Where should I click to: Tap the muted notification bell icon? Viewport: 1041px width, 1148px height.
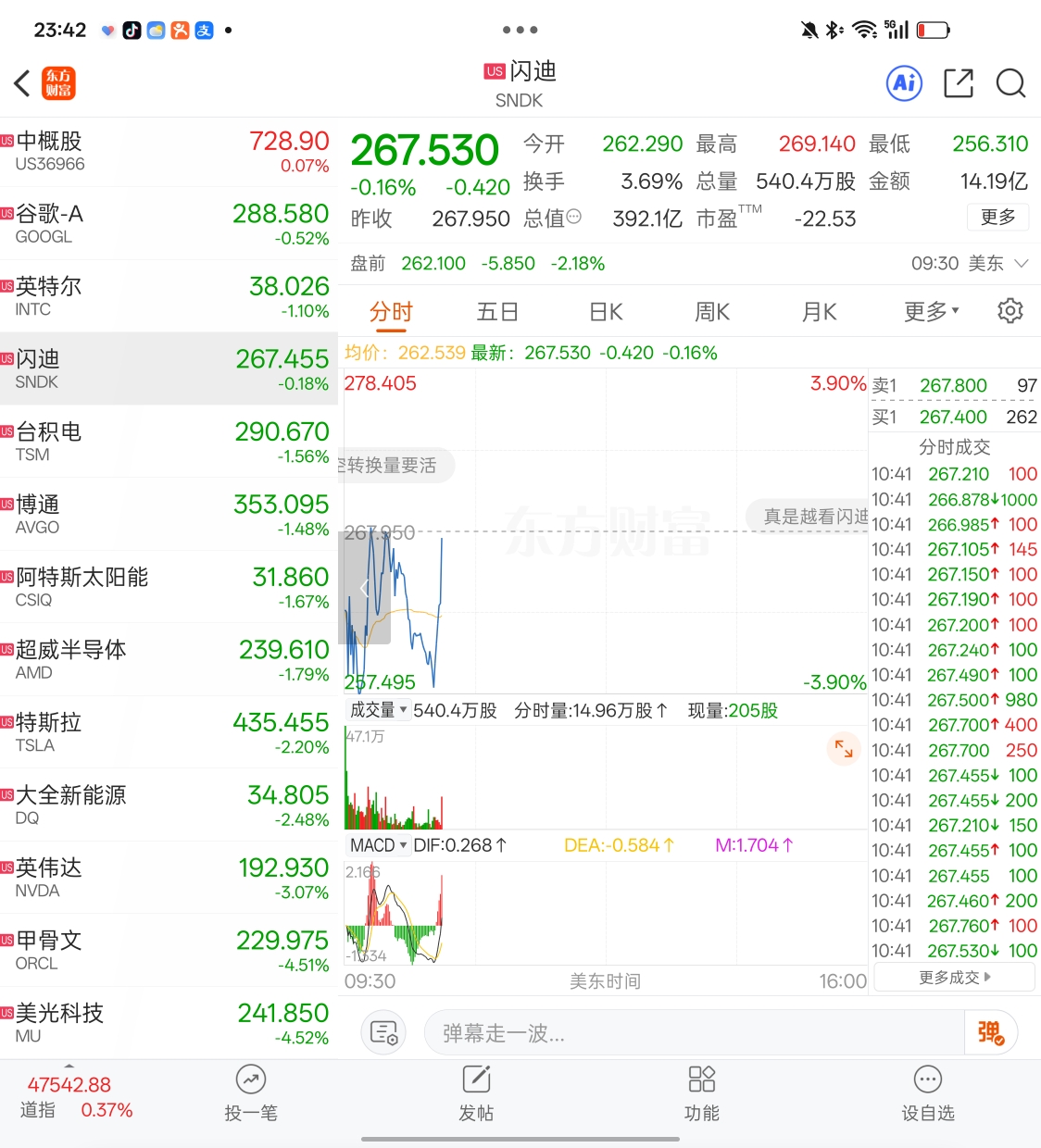809,31
